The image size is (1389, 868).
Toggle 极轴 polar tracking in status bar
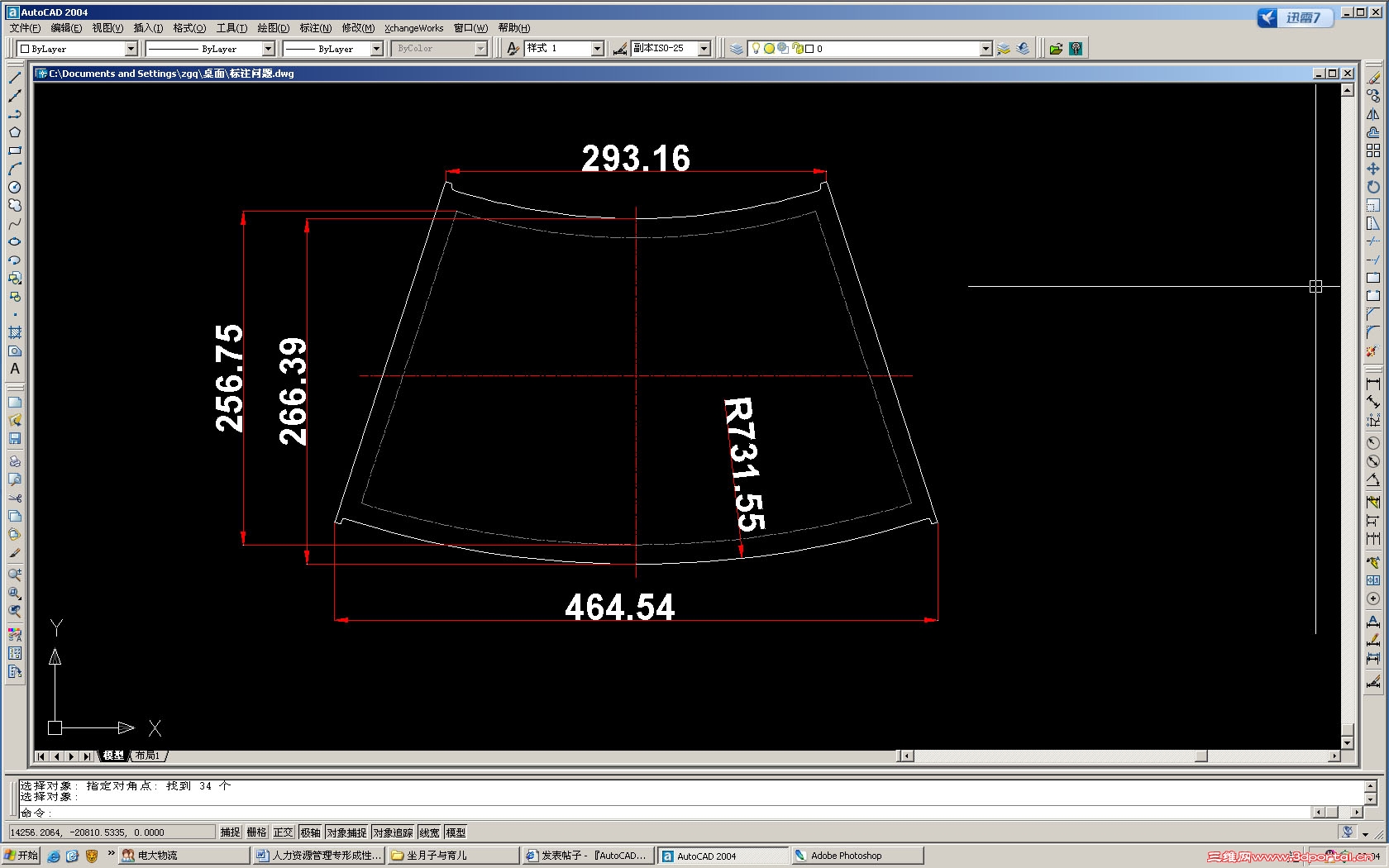coord(310,832)
